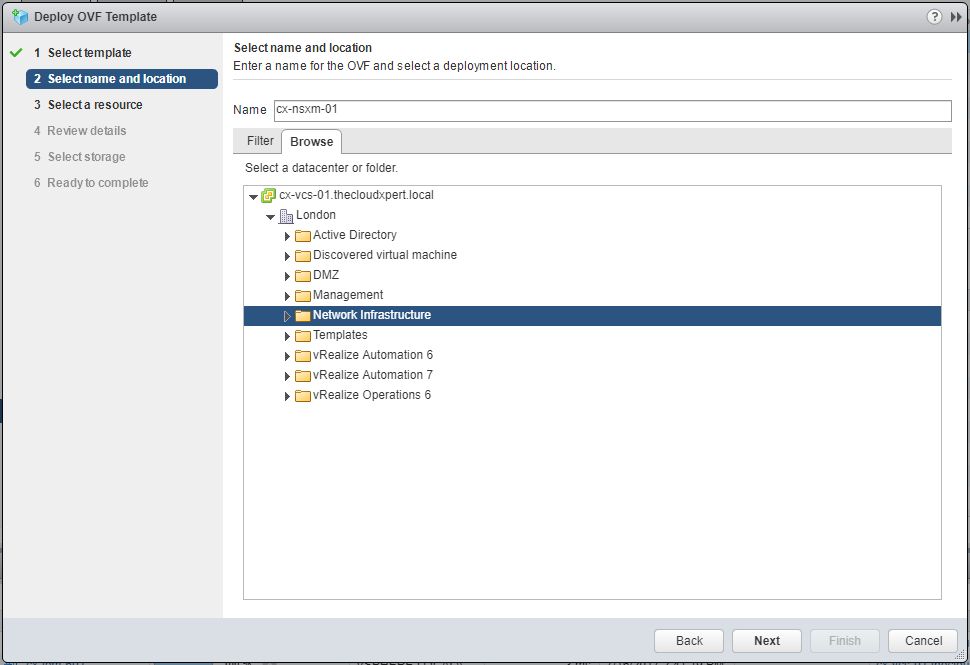Open the Browse tab
Screen dimensions: 970x665
[x=311, y=142]
